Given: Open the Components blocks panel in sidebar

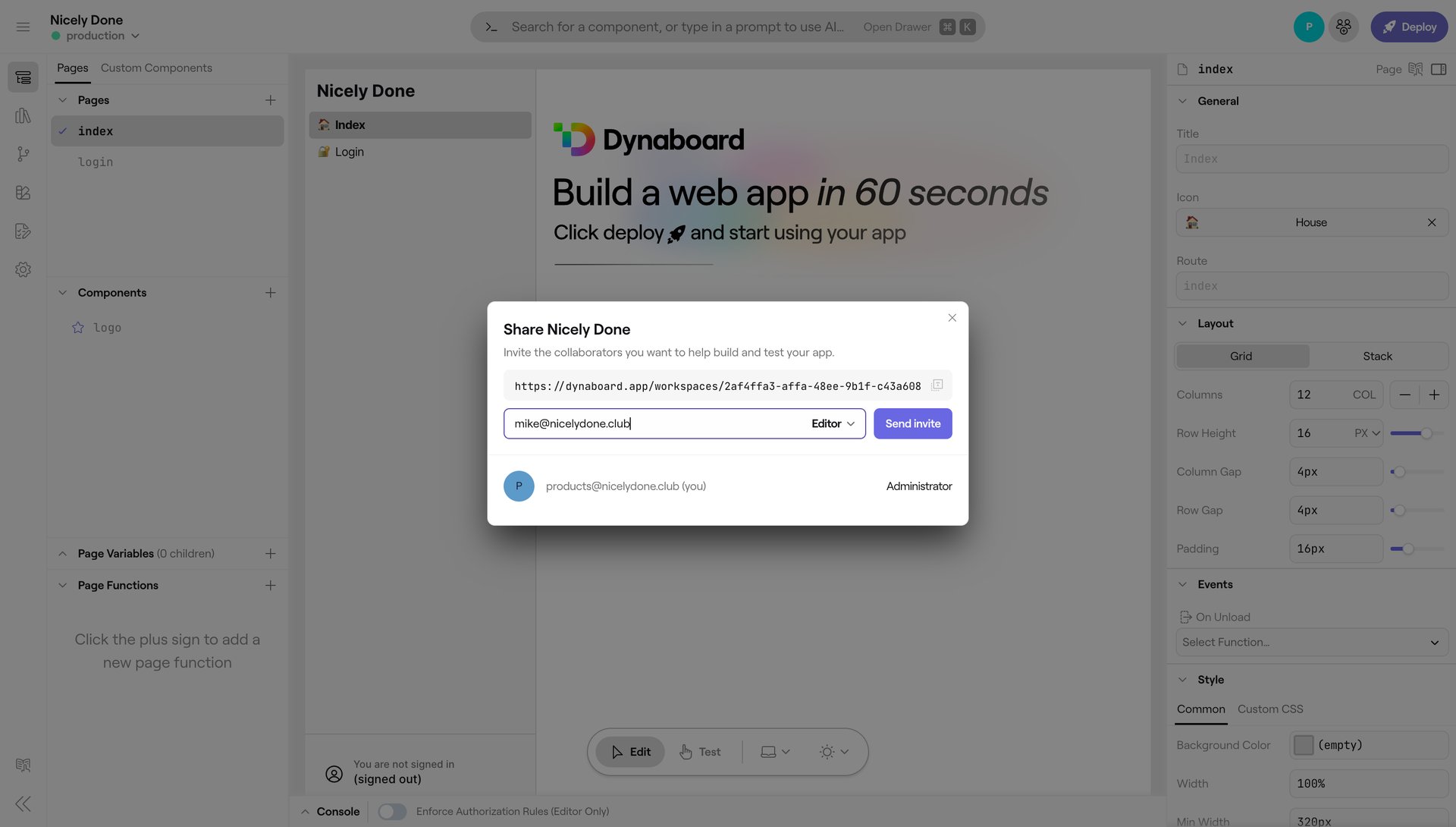Looking at the screenshot, I should point(23,193).
